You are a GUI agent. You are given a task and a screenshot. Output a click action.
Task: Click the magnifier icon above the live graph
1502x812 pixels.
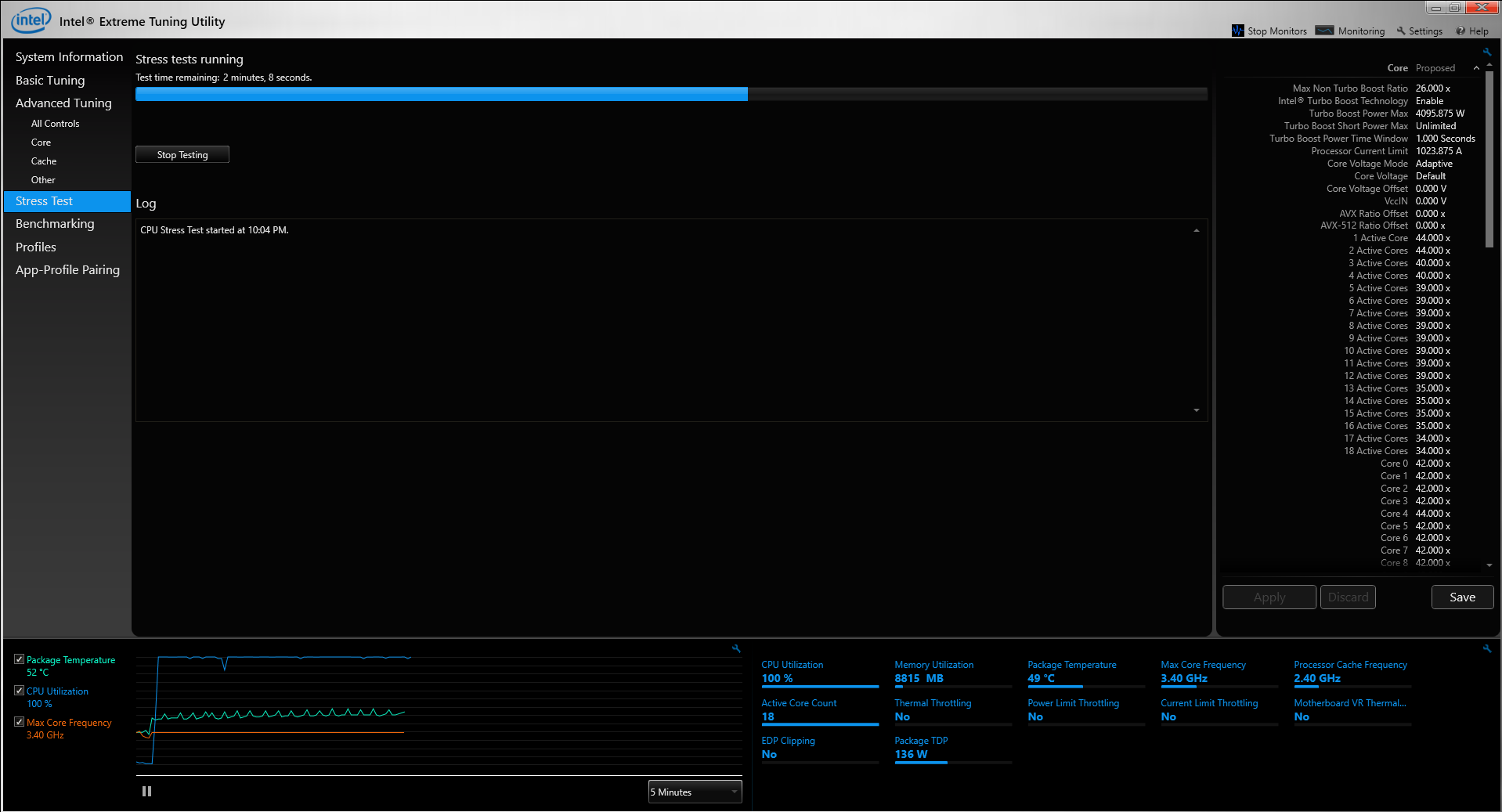click(735, 648)
